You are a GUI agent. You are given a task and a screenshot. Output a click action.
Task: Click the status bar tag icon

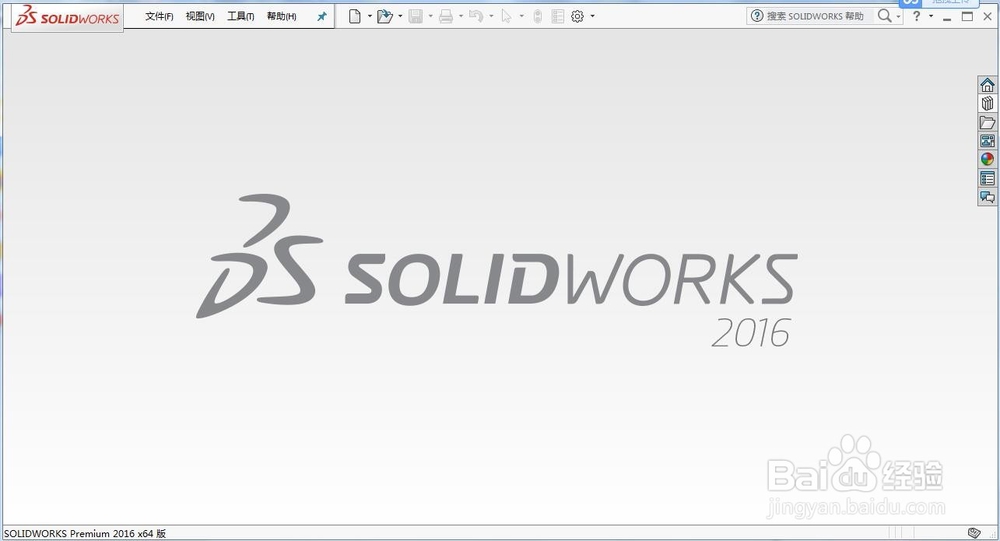[974, 533]
